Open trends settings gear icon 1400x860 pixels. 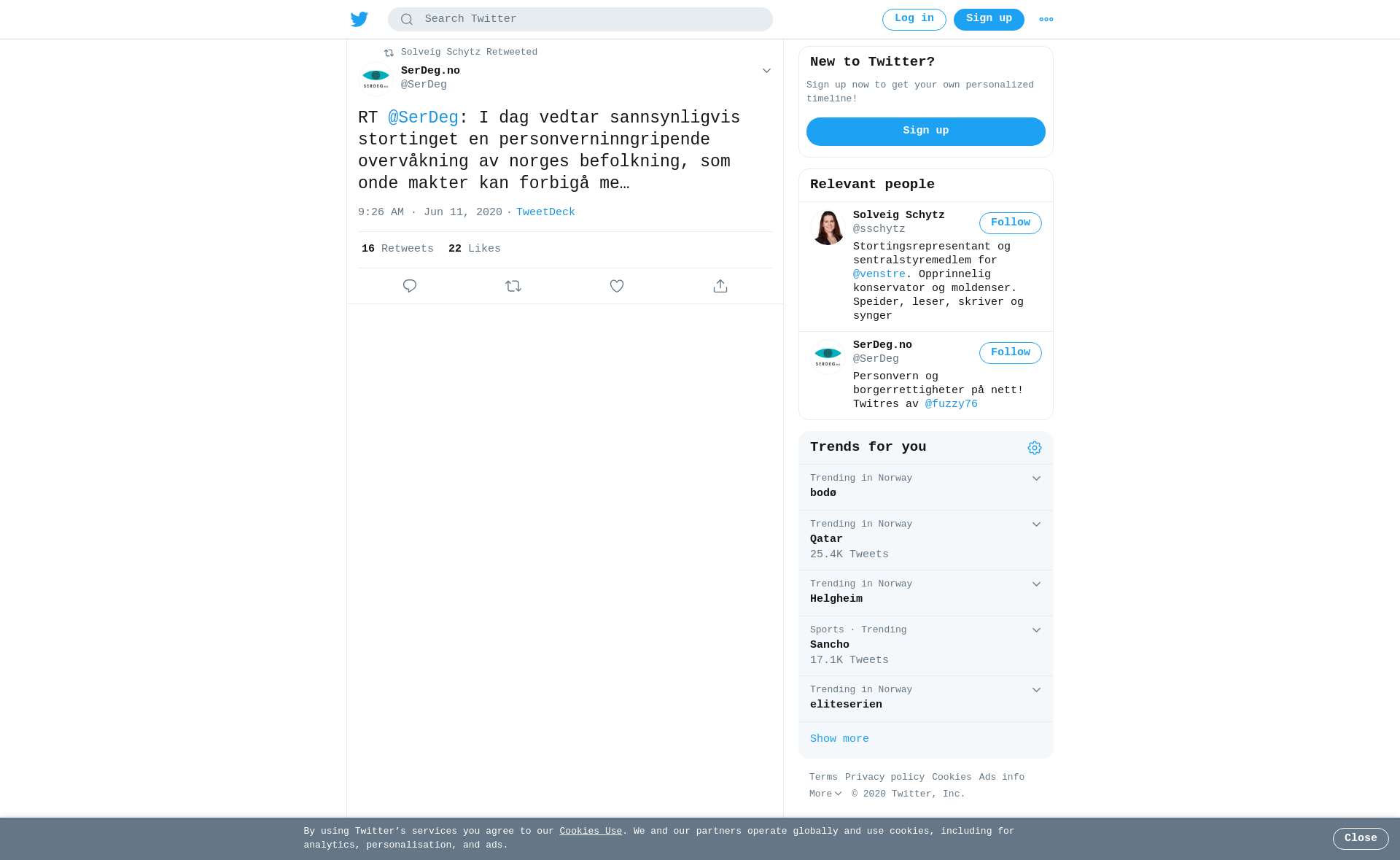(x=1035, y=448)
